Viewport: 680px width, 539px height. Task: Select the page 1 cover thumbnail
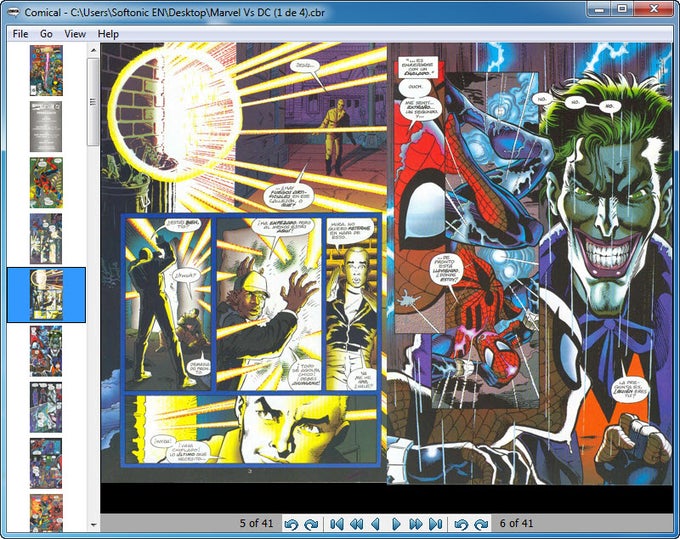(46, 70)
